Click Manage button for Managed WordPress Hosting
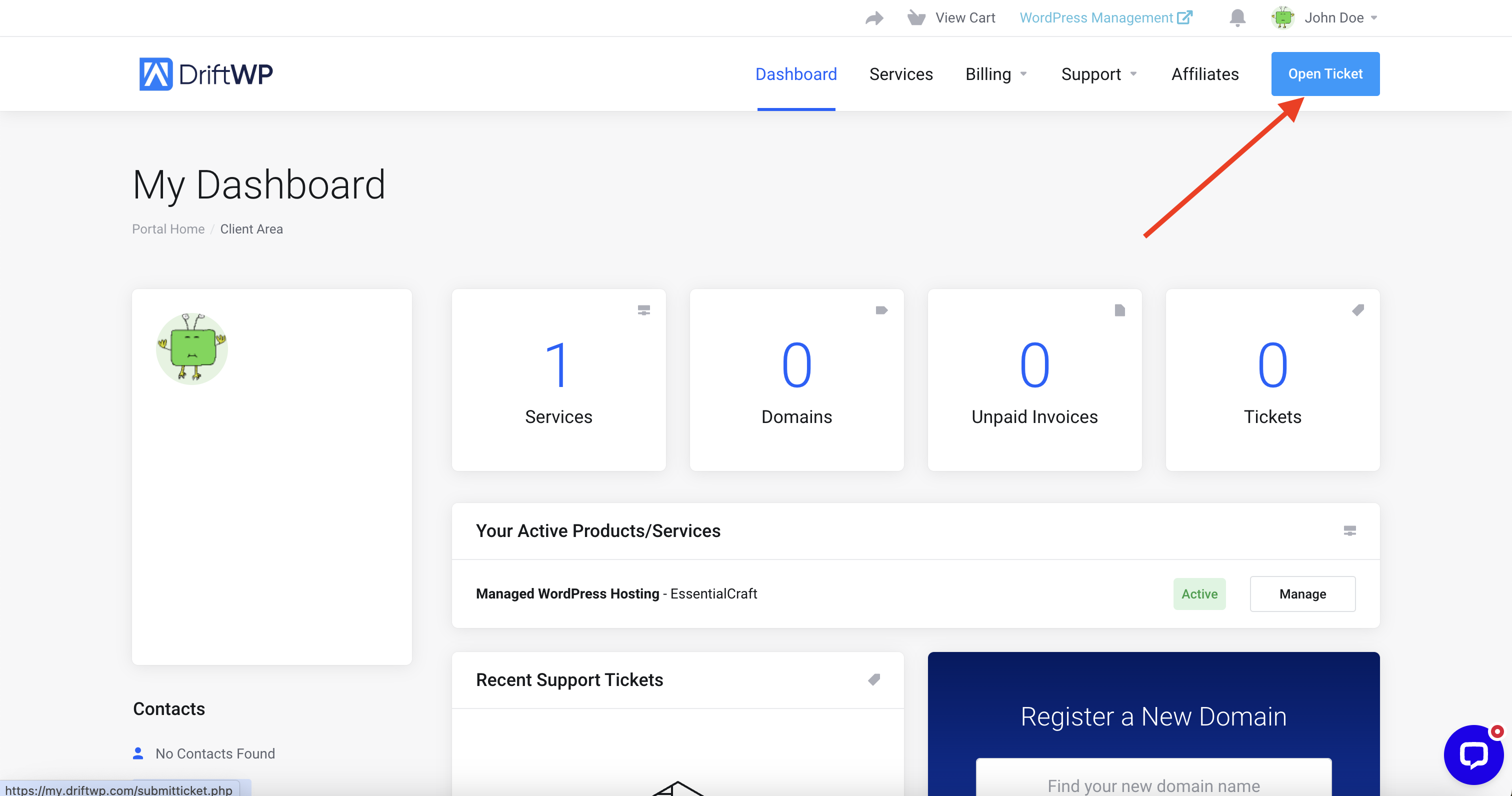The width and height of the screenshot is (1512, 796). (x=1302, y=594)
